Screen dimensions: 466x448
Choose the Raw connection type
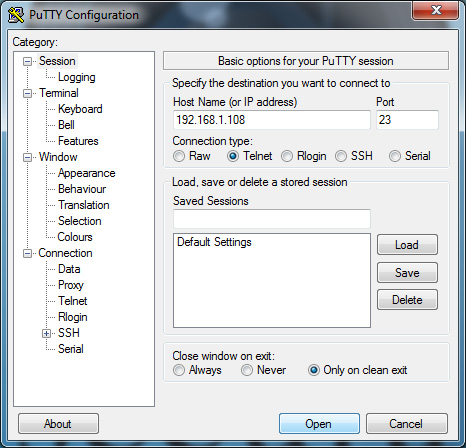tap(179, 156)
